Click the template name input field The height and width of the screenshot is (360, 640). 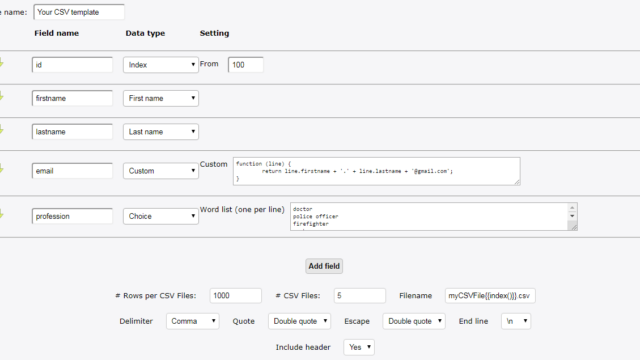(x=79, y=12)
